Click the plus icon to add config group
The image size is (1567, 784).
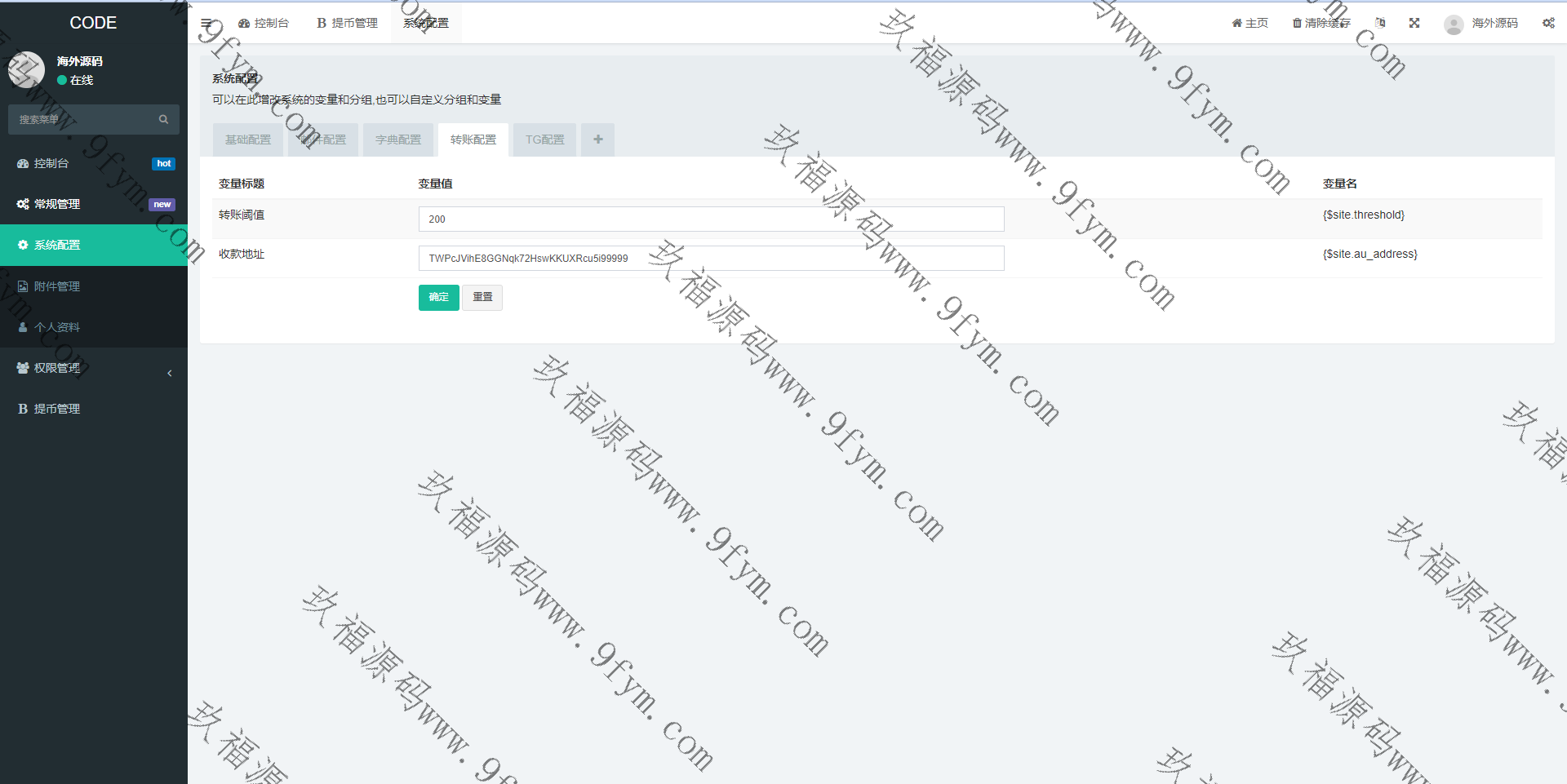[597, 140]
